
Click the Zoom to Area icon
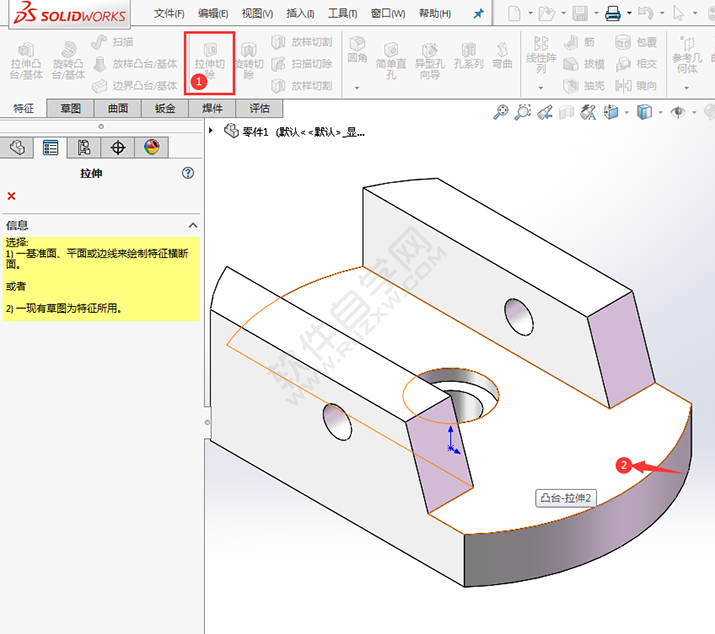coord(523,112)
